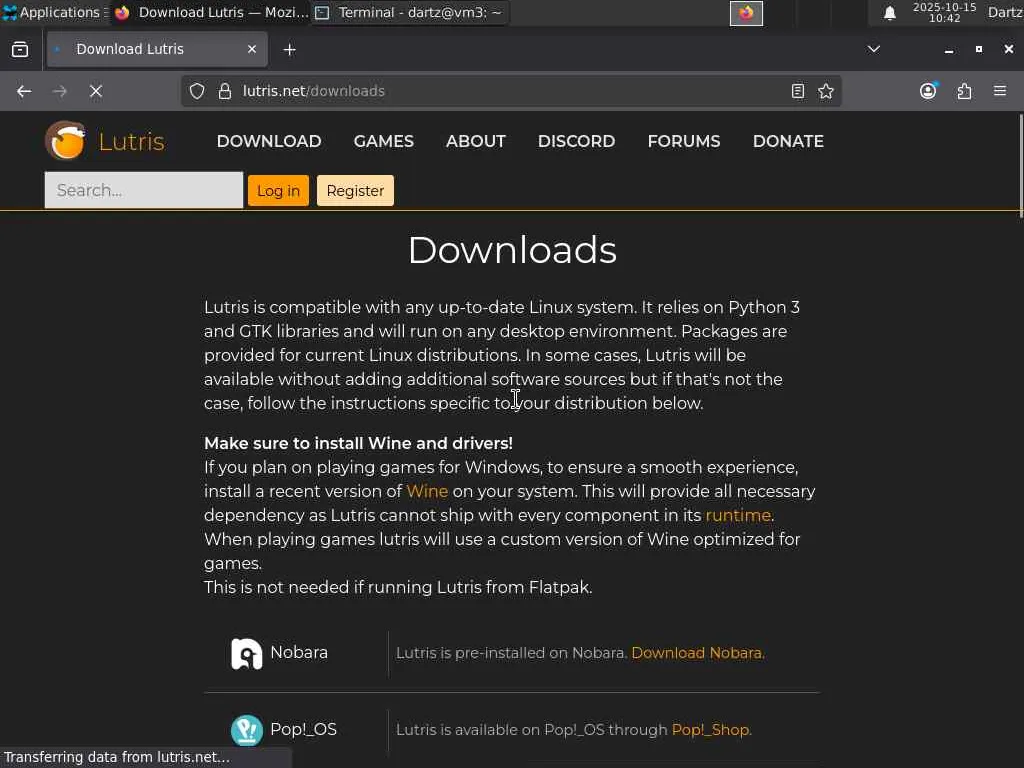1024x768 pixels.
Task: Open the notification bell in system panel
Action: [x=889, y=13]
